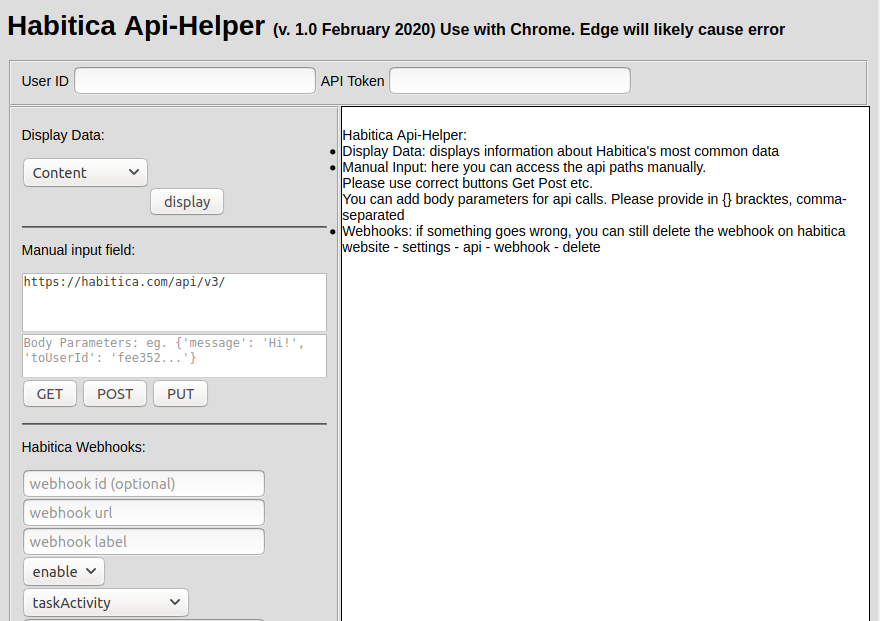The image size is (880, 621).
Task: Click the POST button
Action: tap(115, 394)
